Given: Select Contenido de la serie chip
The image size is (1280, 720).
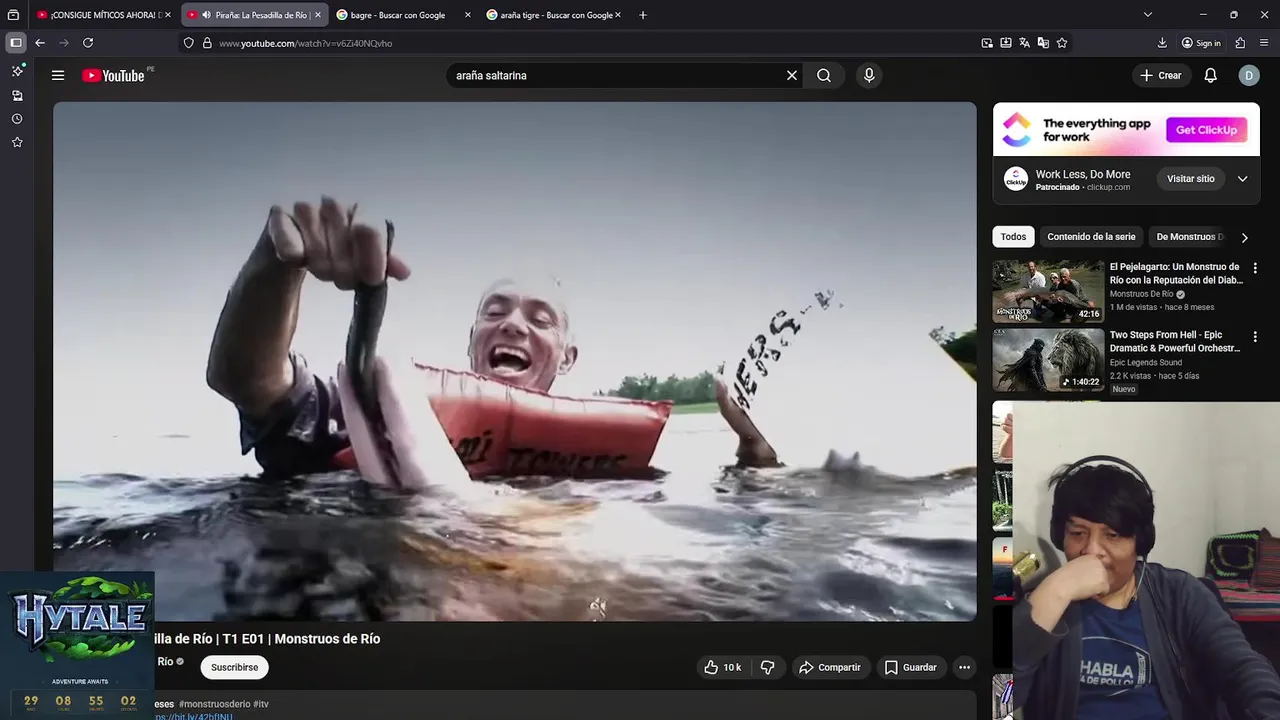Looking at the screenshot, I should 1091,237.
